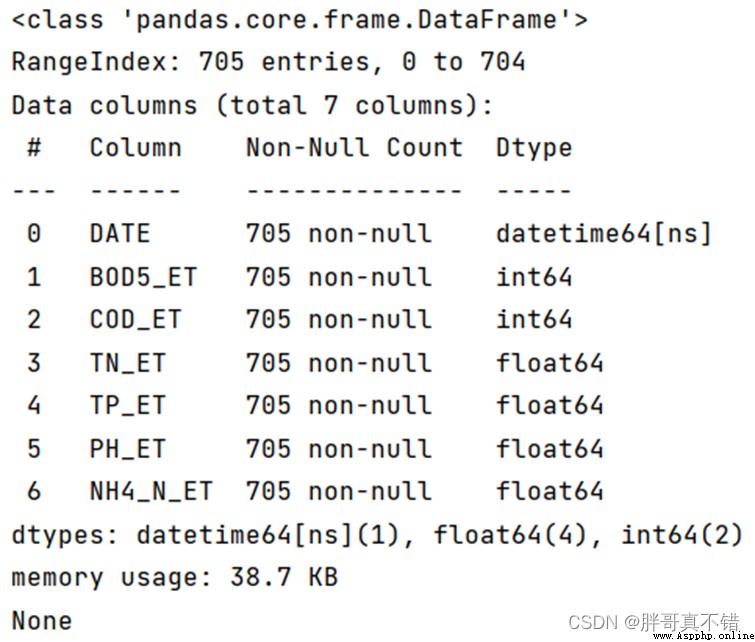Viewport: 755px width, 642px height.
Task: Select the Column header text
Action: coord(136,147)
